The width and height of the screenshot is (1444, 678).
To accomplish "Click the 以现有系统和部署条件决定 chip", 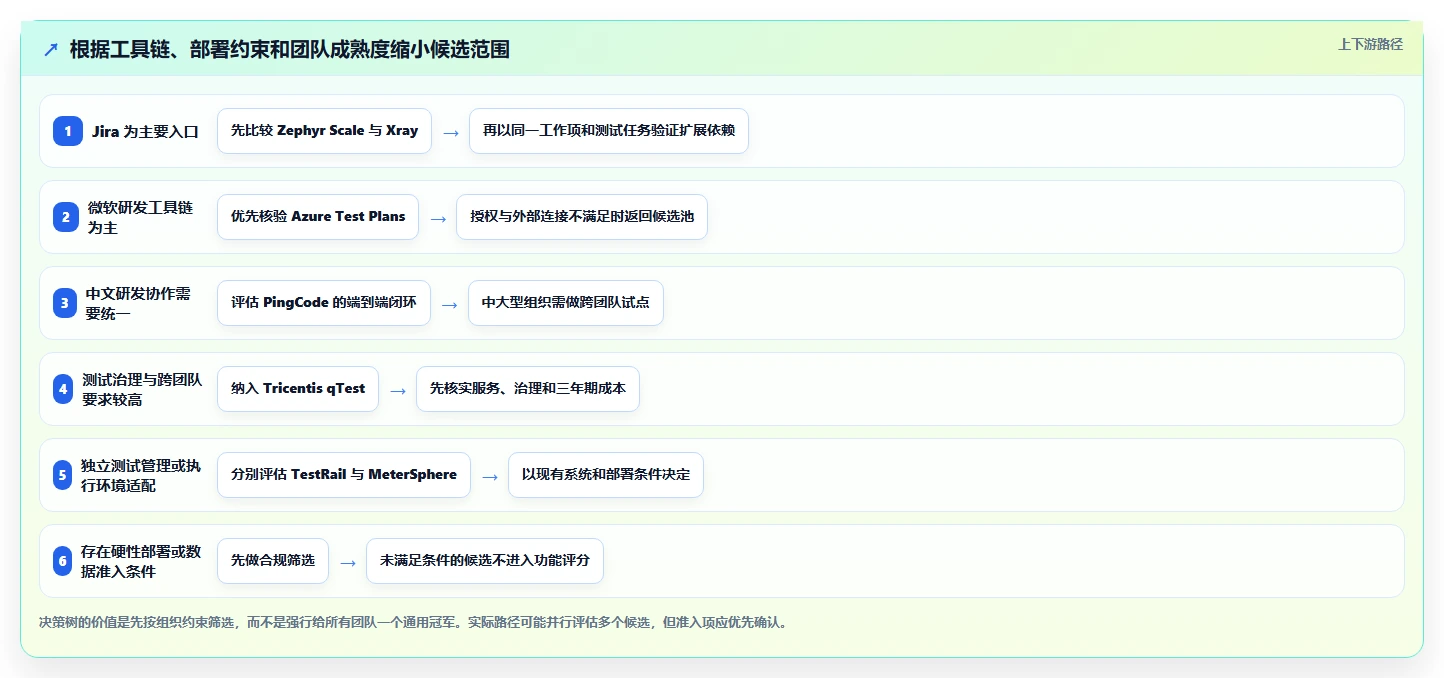I will [606, 475].
